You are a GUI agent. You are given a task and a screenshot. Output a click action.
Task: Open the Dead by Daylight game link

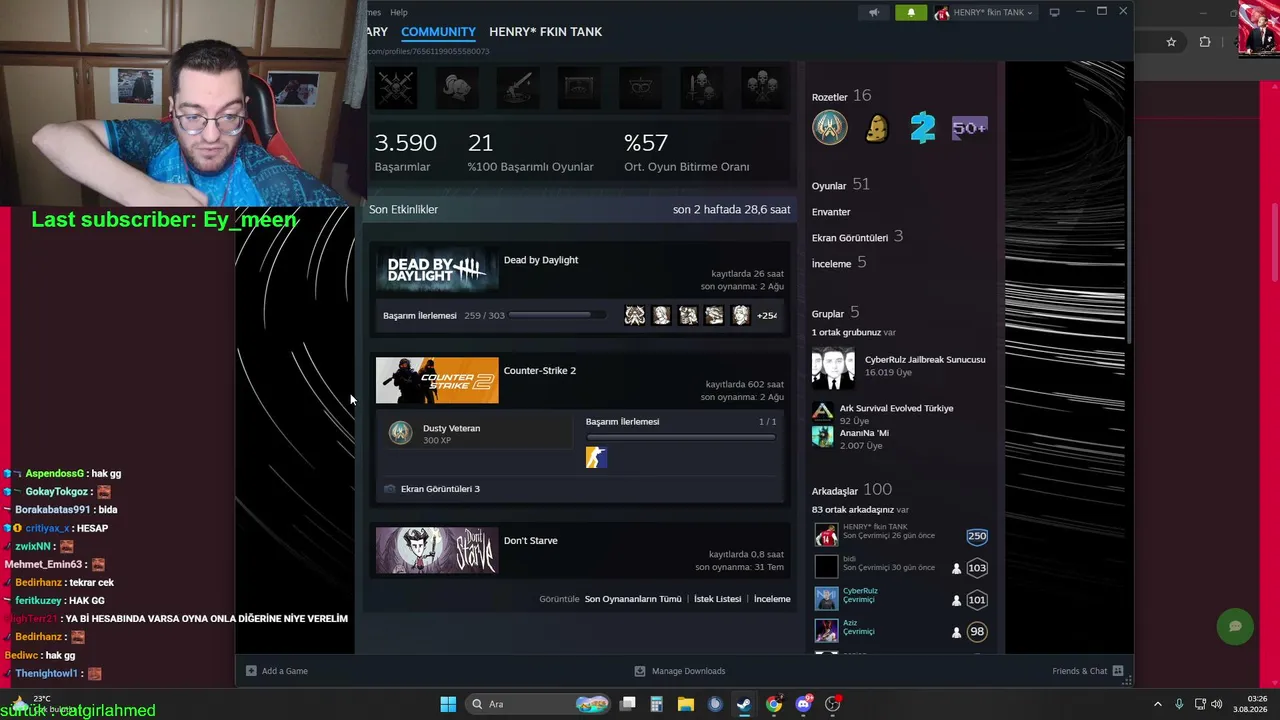(541, 260)
